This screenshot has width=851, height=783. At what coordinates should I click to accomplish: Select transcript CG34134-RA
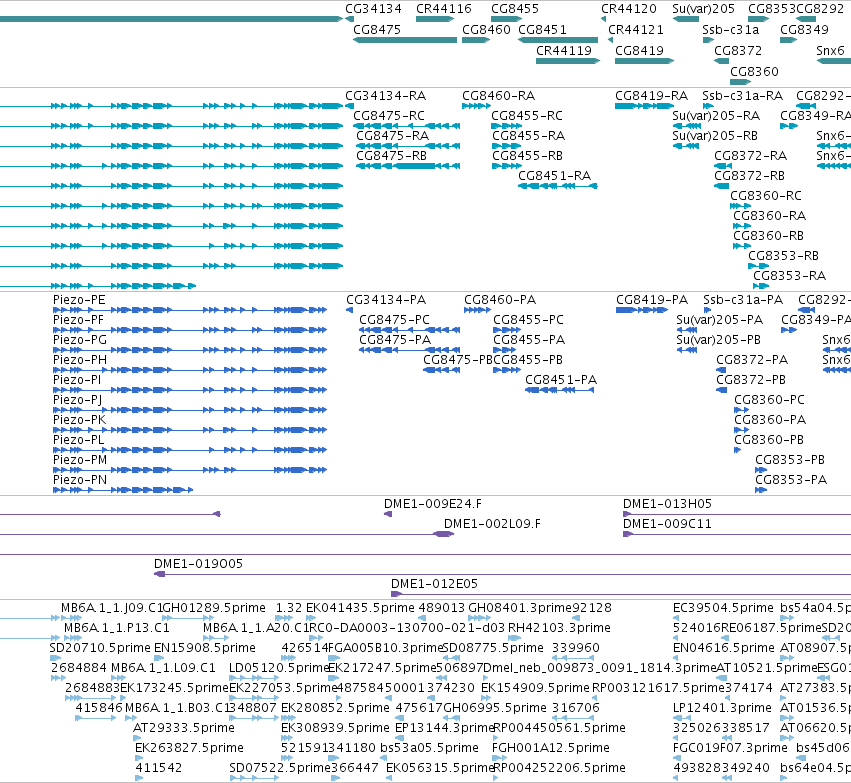(x=386, y=96)
